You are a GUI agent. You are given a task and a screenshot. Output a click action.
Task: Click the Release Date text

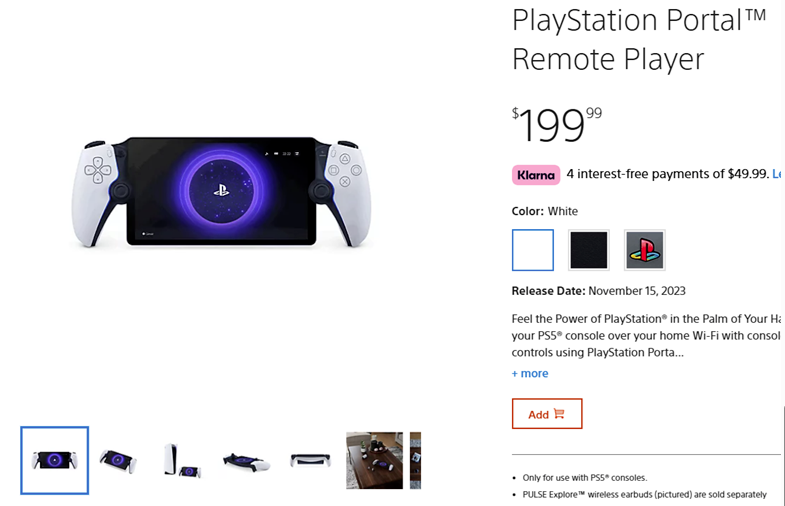coord(598,291)
